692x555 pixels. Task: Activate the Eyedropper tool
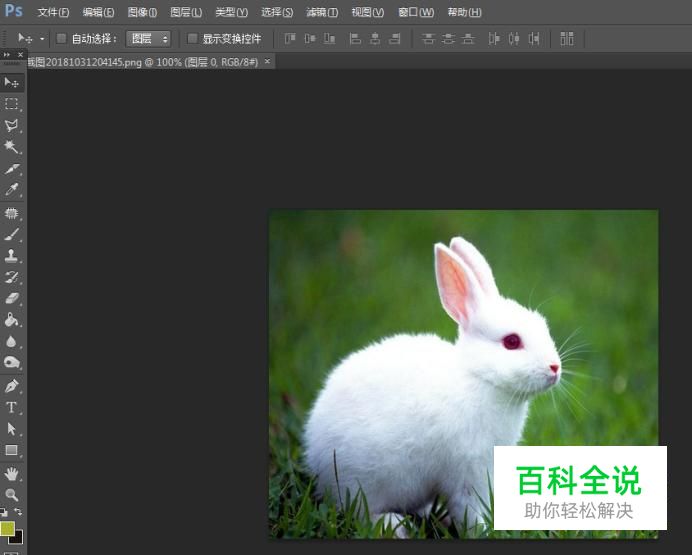[x=12, y=191]
